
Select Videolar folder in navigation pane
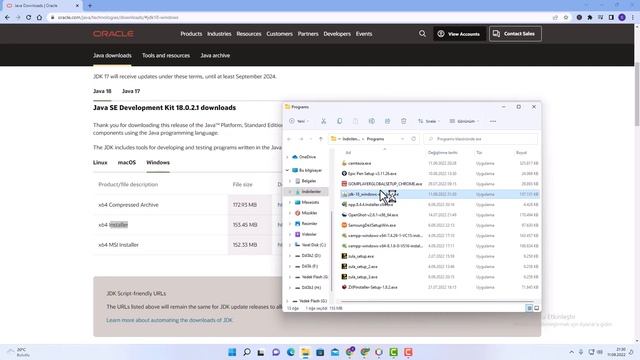pyautogui.click(x=309, y=234)
